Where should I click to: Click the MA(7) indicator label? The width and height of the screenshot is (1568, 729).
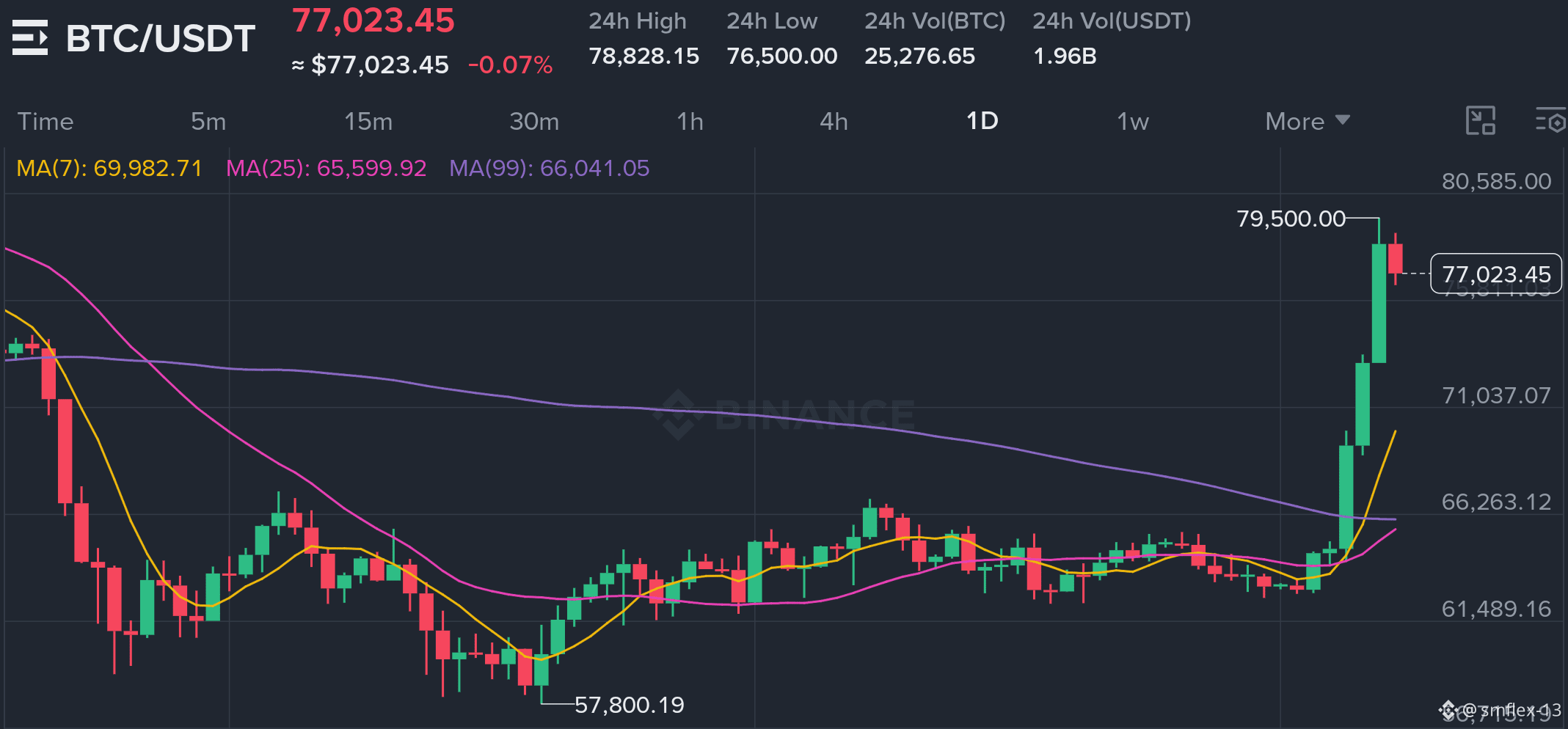point(109,169)
